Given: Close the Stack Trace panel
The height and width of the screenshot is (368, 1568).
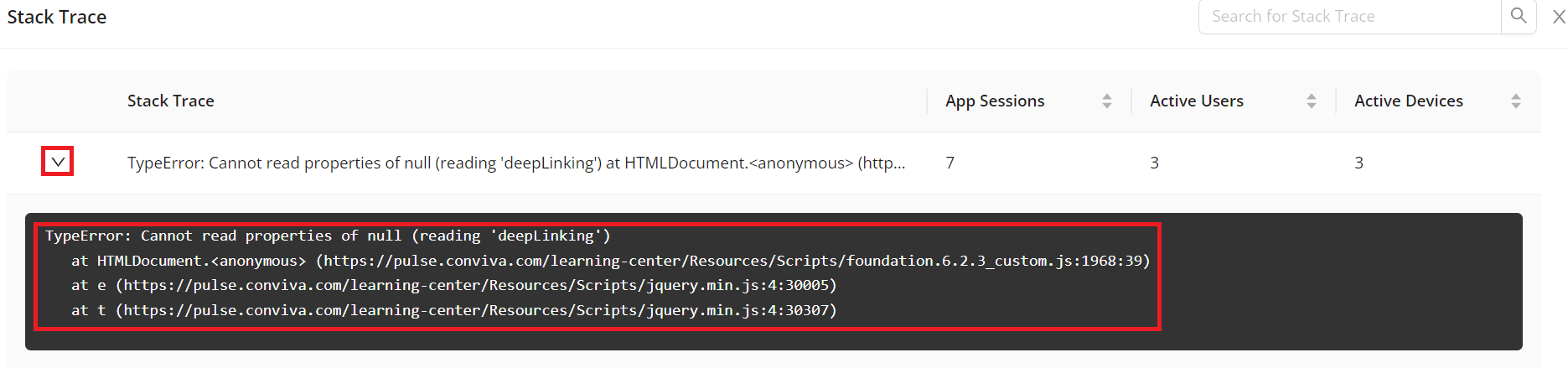Looking at the screenshot, I should (x=1558, y=17).
